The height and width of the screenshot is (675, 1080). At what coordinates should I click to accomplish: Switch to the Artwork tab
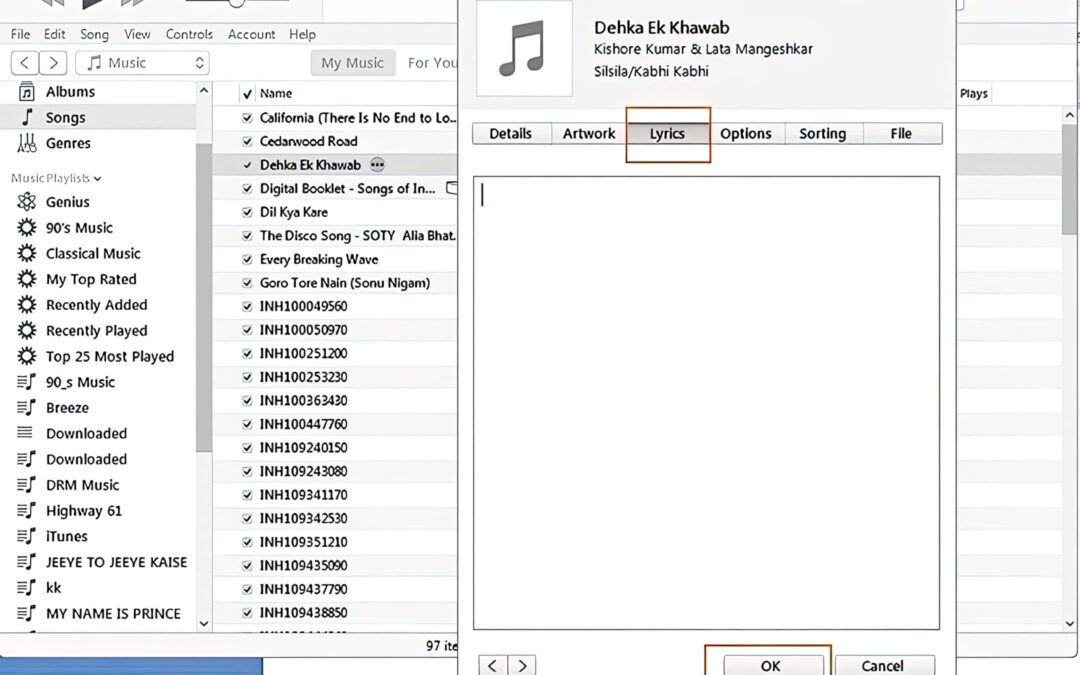pyautogui.click(x=589, y=134)
